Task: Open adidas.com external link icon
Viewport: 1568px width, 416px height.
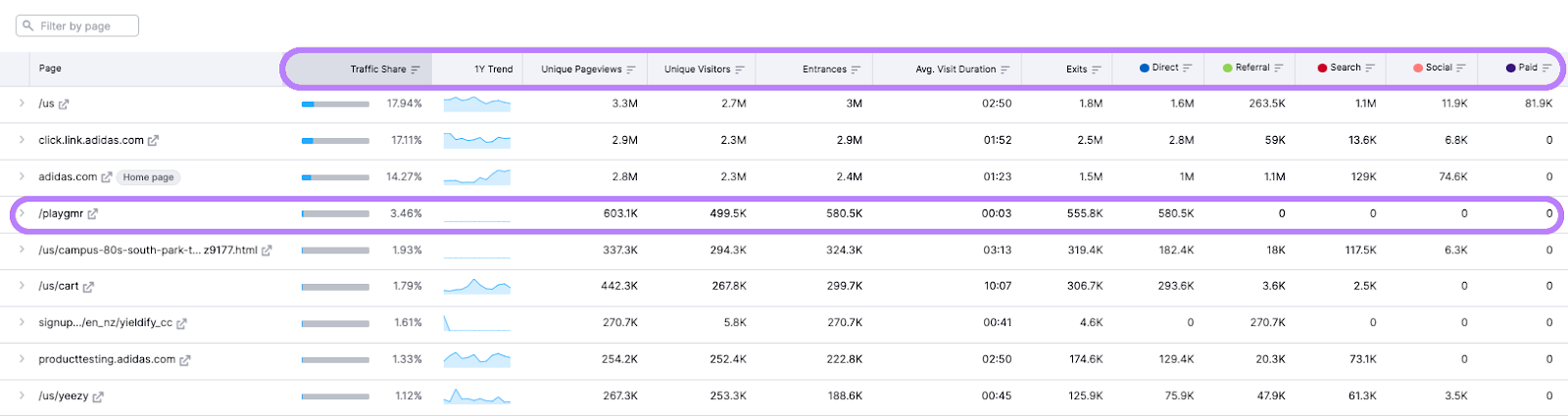Action: pos(107,177)
